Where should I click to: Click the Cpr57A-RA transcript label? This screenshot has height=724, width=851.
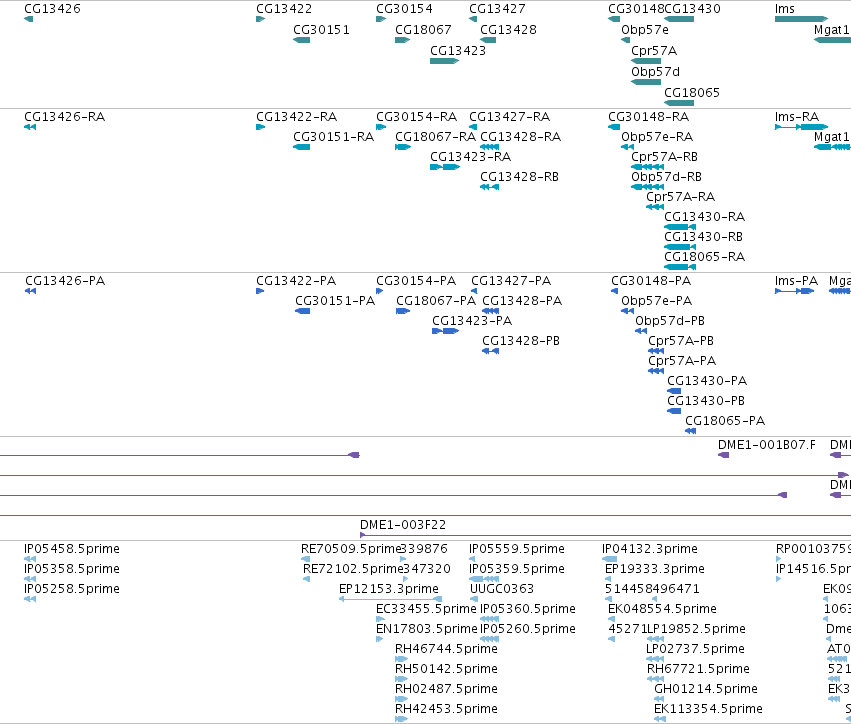[x=681, y=197]
